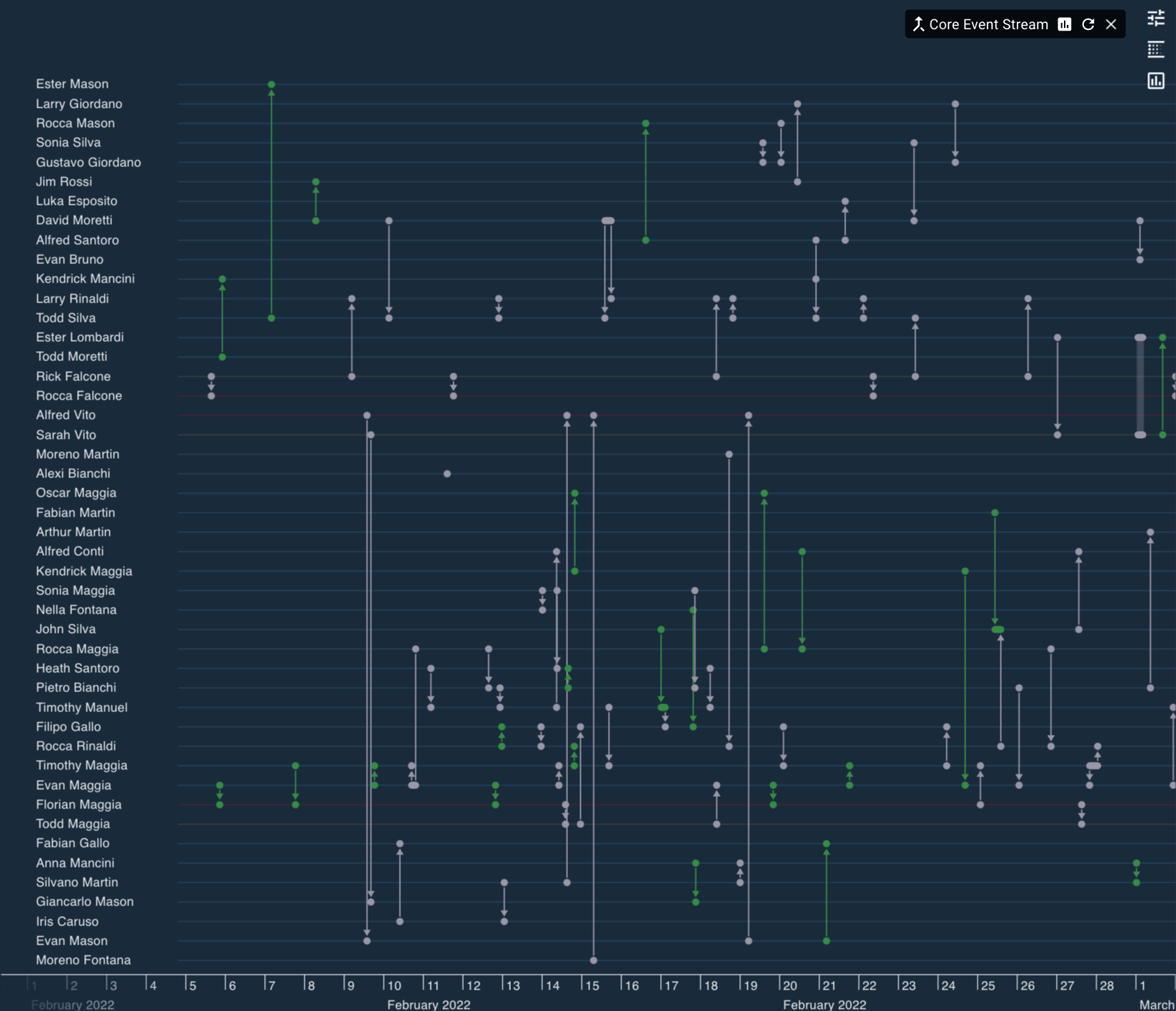Select the Moreno Fontana row label
The width and height of the screenshot is (1176, 1011).
tap(83, 960)
